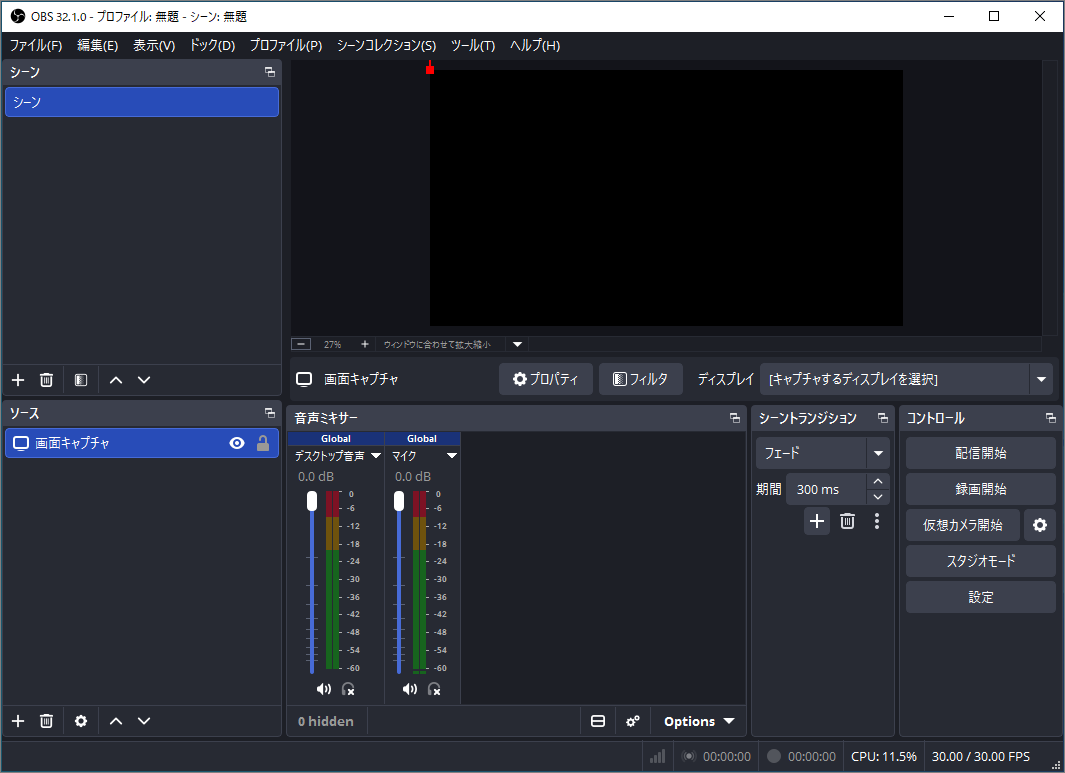This screenshot has height=773, width=1065.
Task: Open advanced audio properties gear icon
Action: click(x=632, y=720)
